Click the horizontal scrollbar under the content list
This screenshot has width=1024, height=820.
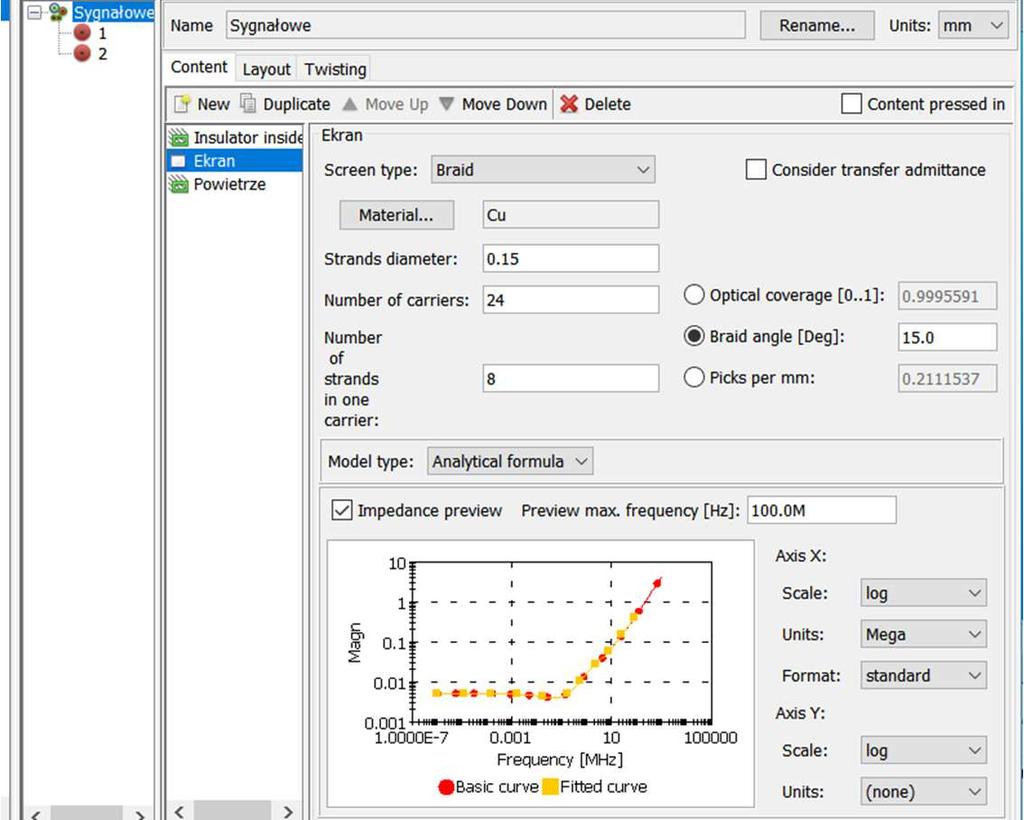click(x=233, y=811)
